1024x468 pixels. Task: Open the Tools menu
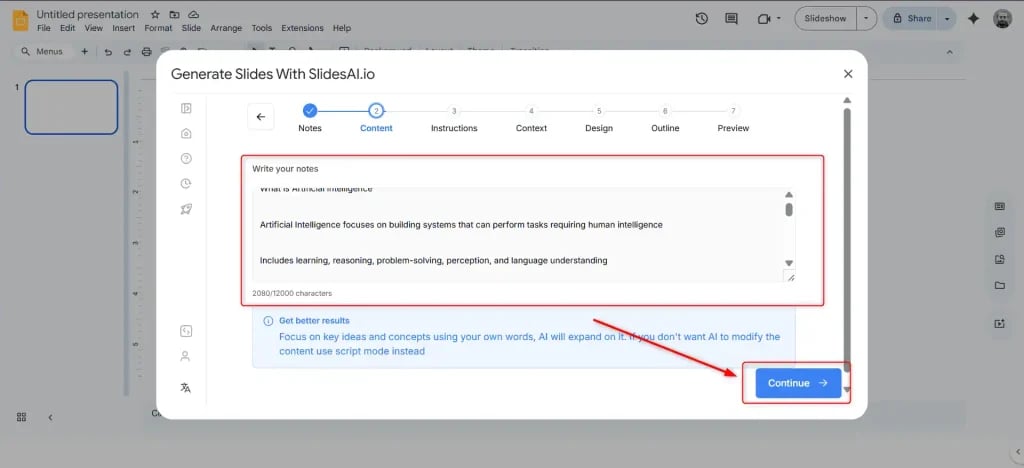coord(262,28)
